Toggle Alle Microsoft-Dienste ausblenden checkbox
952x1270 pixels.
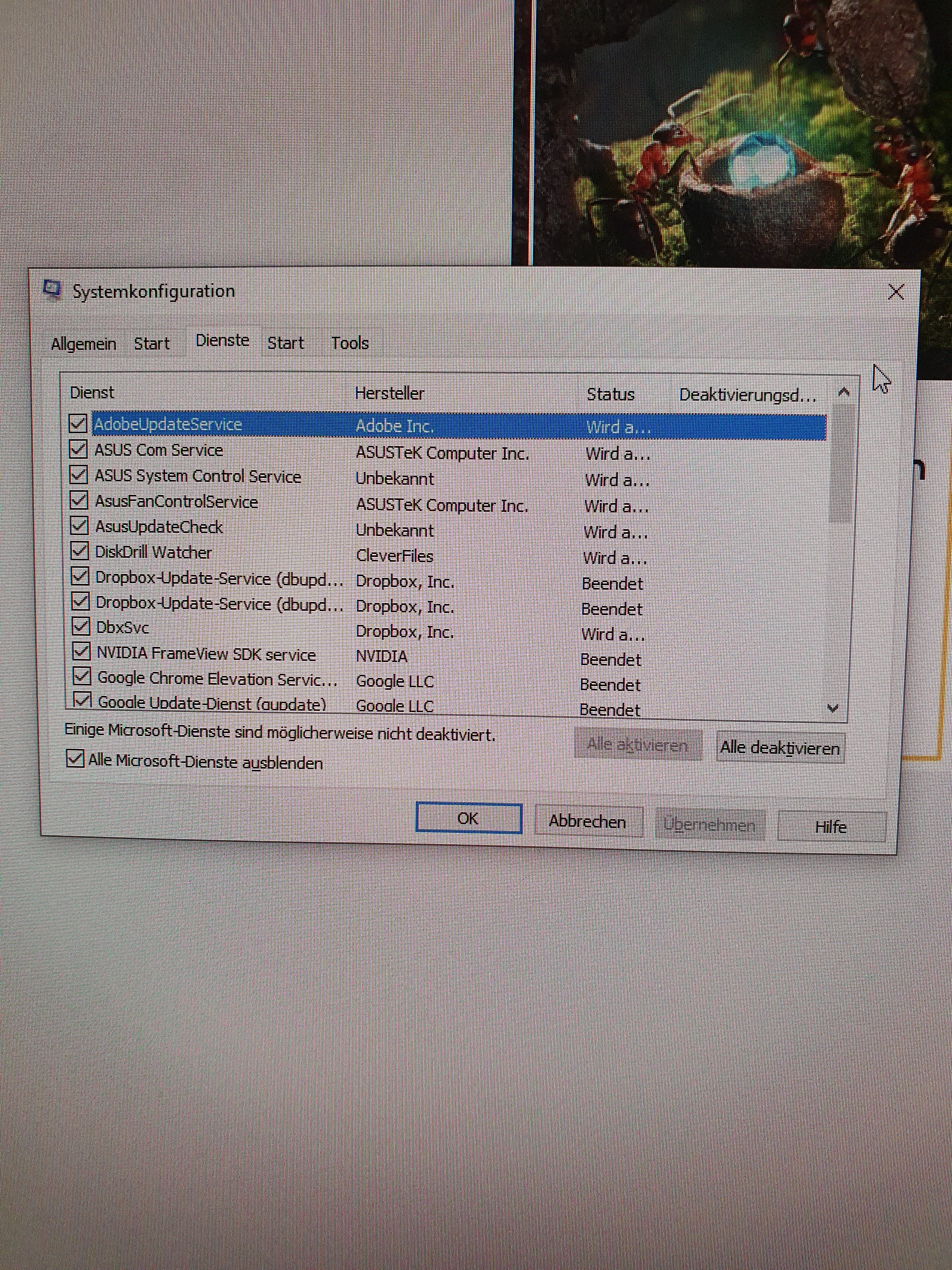(x=75, y=758)
